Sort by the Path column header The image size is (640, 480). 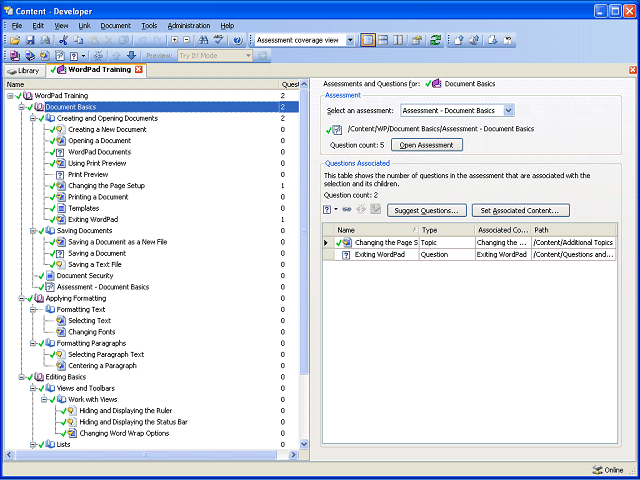574,230
